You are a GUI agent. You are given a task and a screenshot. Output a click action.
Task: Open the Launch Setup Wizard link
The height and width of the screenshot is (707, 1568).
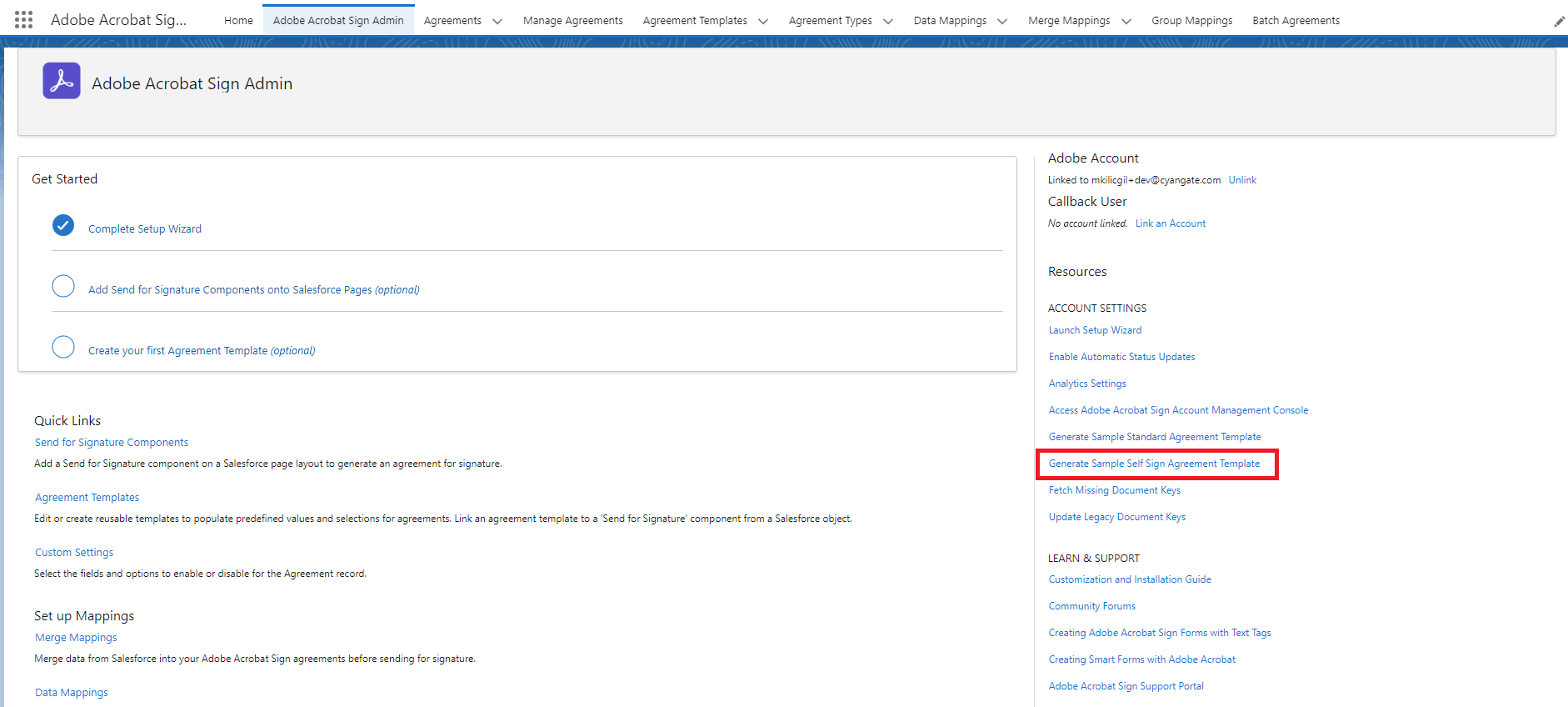[1095, 330]
